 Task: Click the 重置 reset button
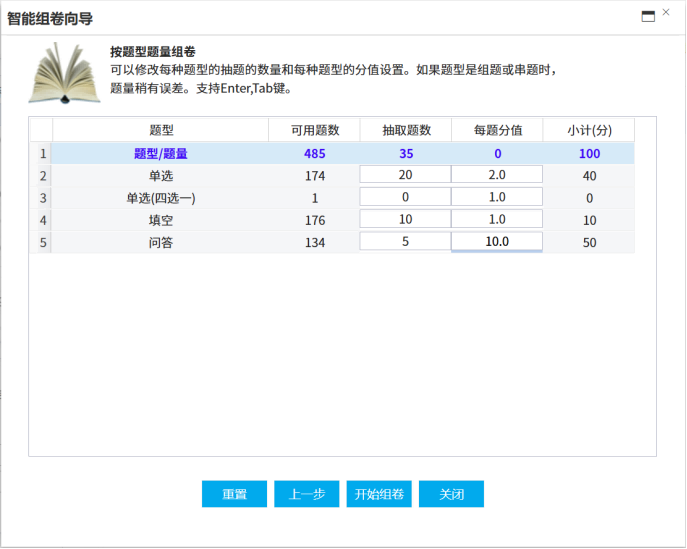234,494
